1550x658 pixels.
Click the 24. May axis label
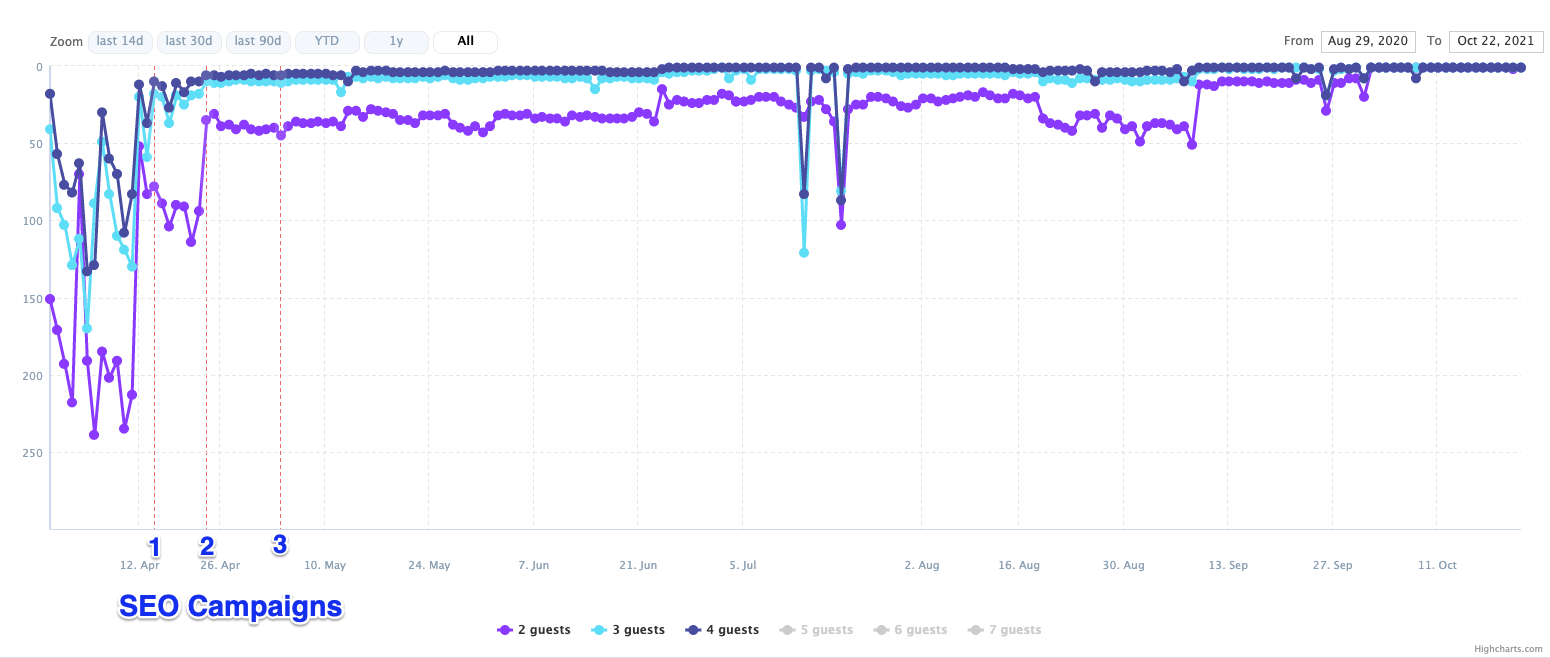coord(429,566)
